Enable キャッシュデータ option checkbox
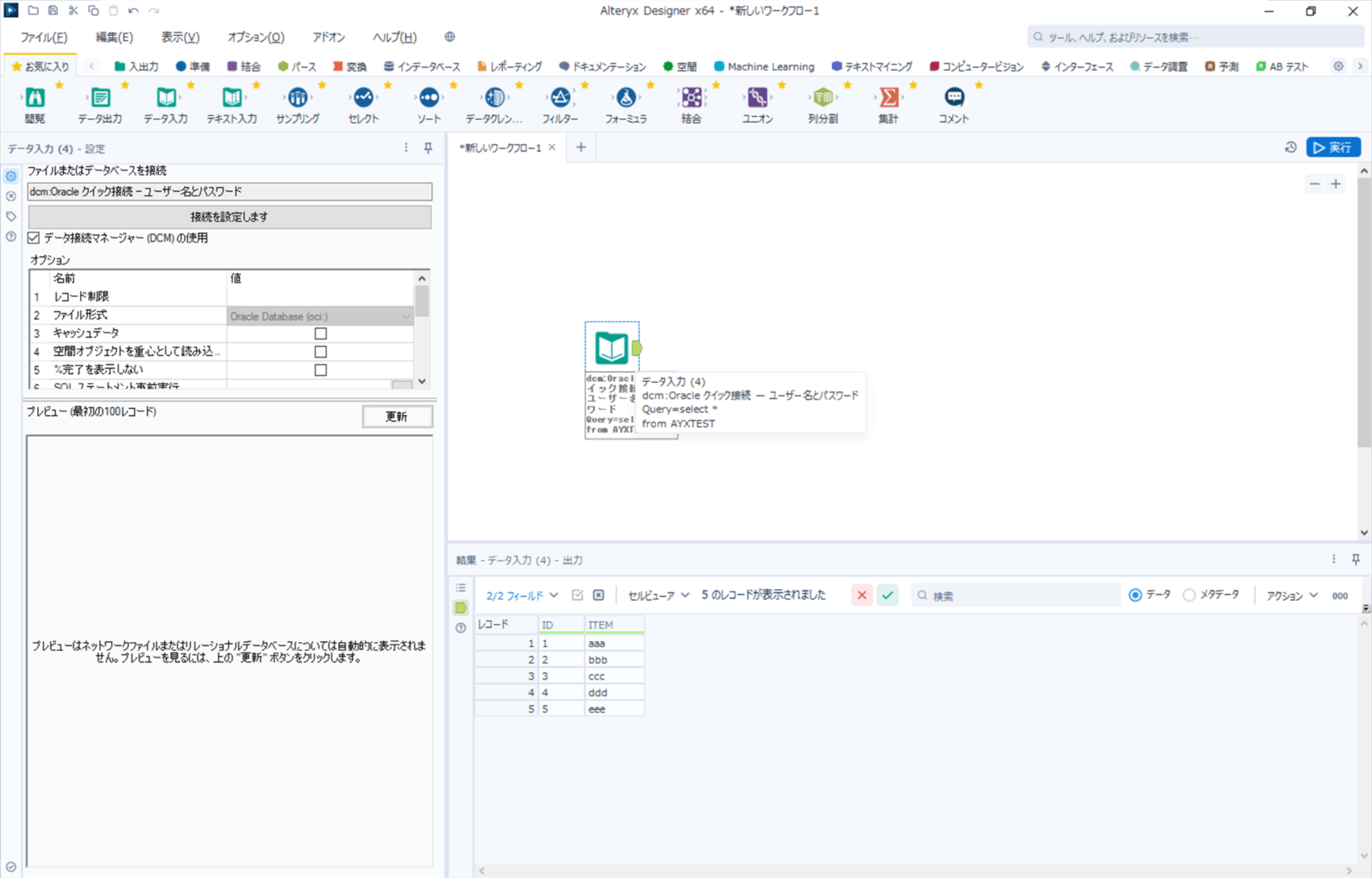The height and width of the screenshot is (878, 1372). (321, 333)
